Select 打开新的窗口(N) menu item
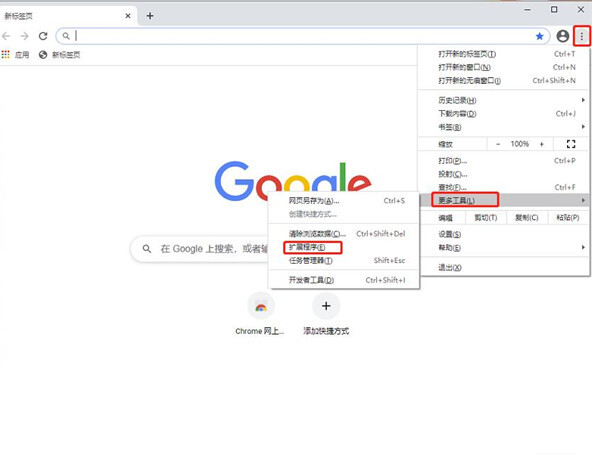The height and width of the screenshot is (455, 592). coord(504,67)
